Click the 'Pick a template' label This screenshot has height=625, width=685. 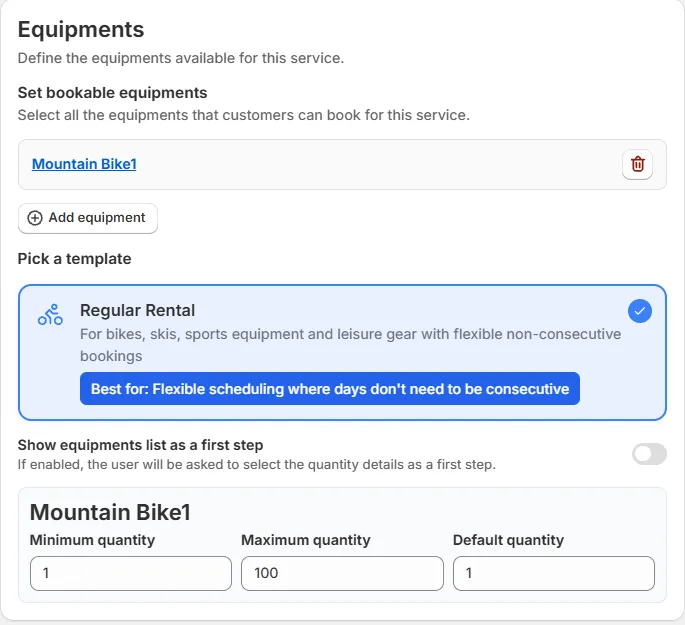[x=74, y=259]
